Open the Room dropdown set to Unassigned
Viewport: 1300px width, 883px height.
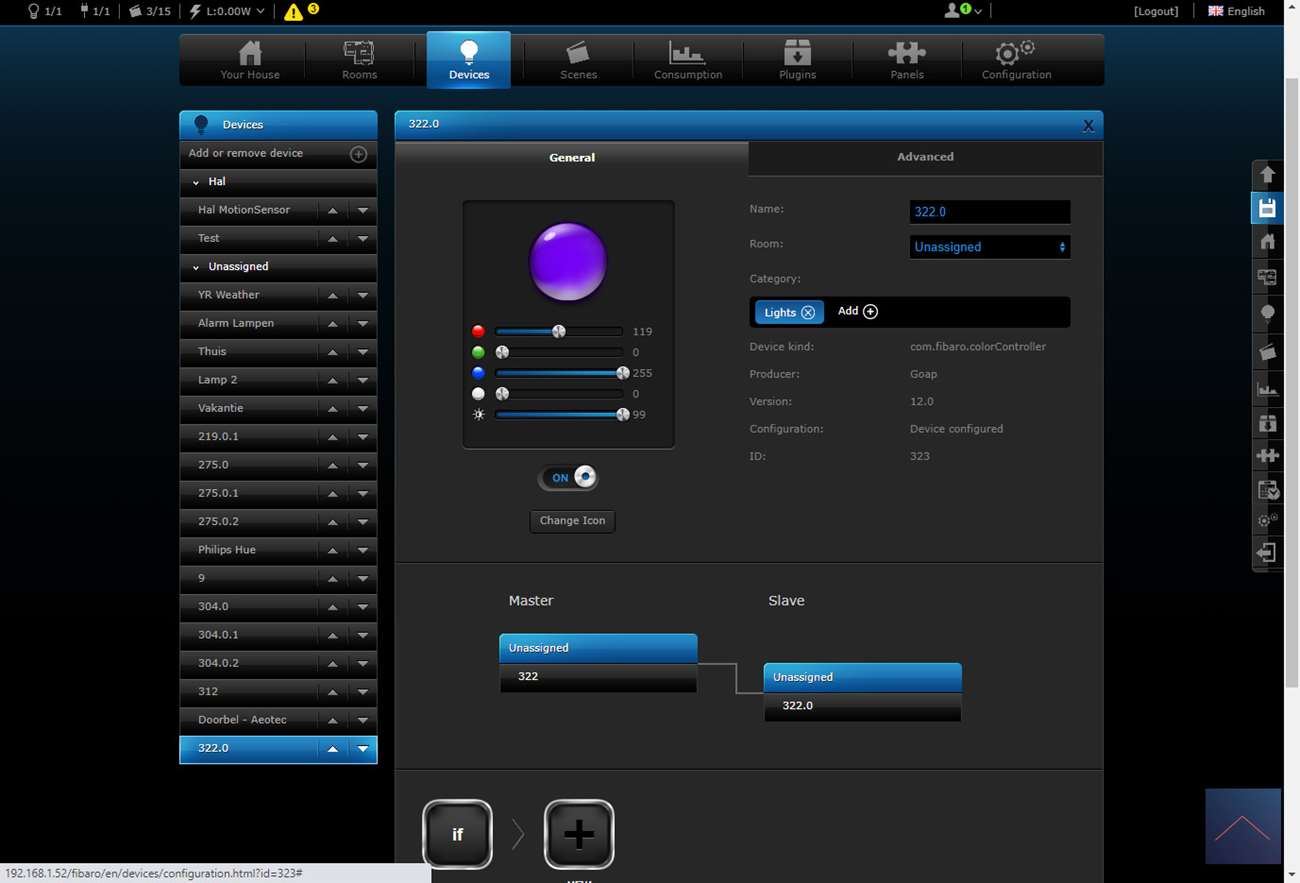point(989,247)
